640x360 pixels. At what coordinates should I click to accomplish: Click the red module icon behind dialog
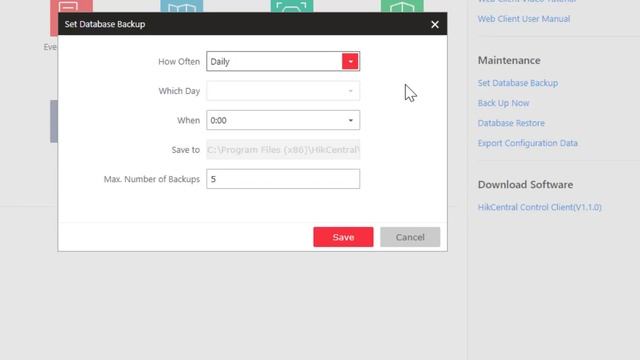[x=71, y=6]
